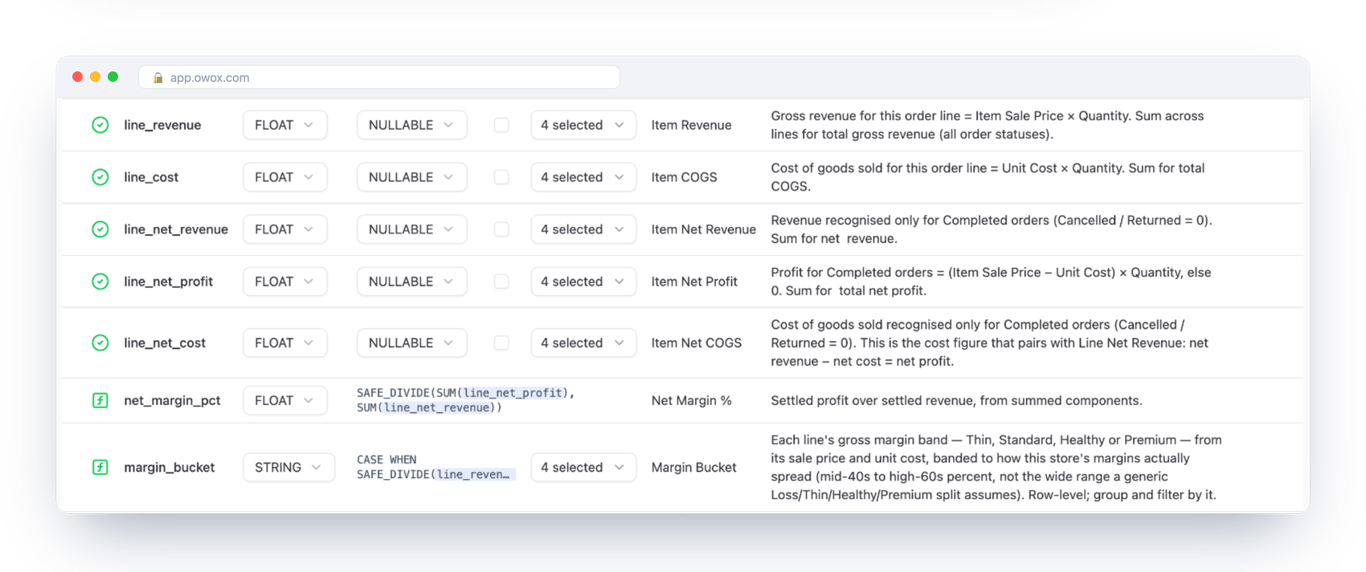The height and width of the screenshot is (572, 1366).
Task: Open the '4 selected' dropdown for margin_bucket
Action: (583, 467)
